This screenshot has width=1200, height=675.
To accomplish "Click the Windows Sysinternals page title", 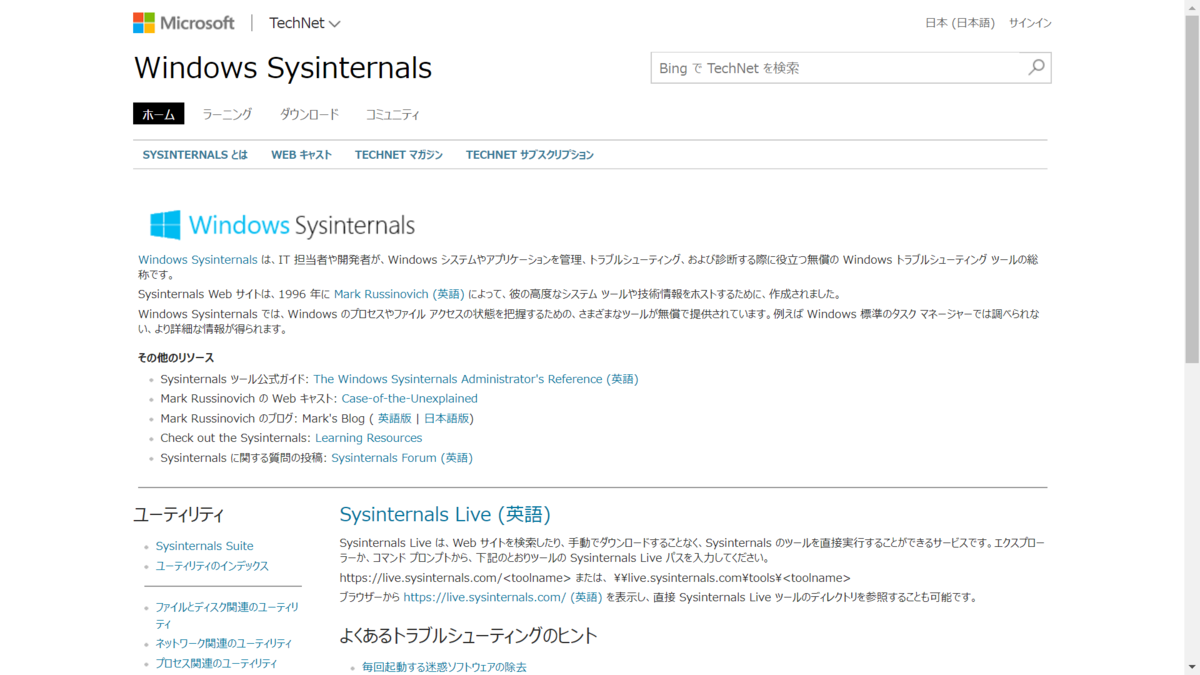I will pyautogui.click(x=283, y=68).
